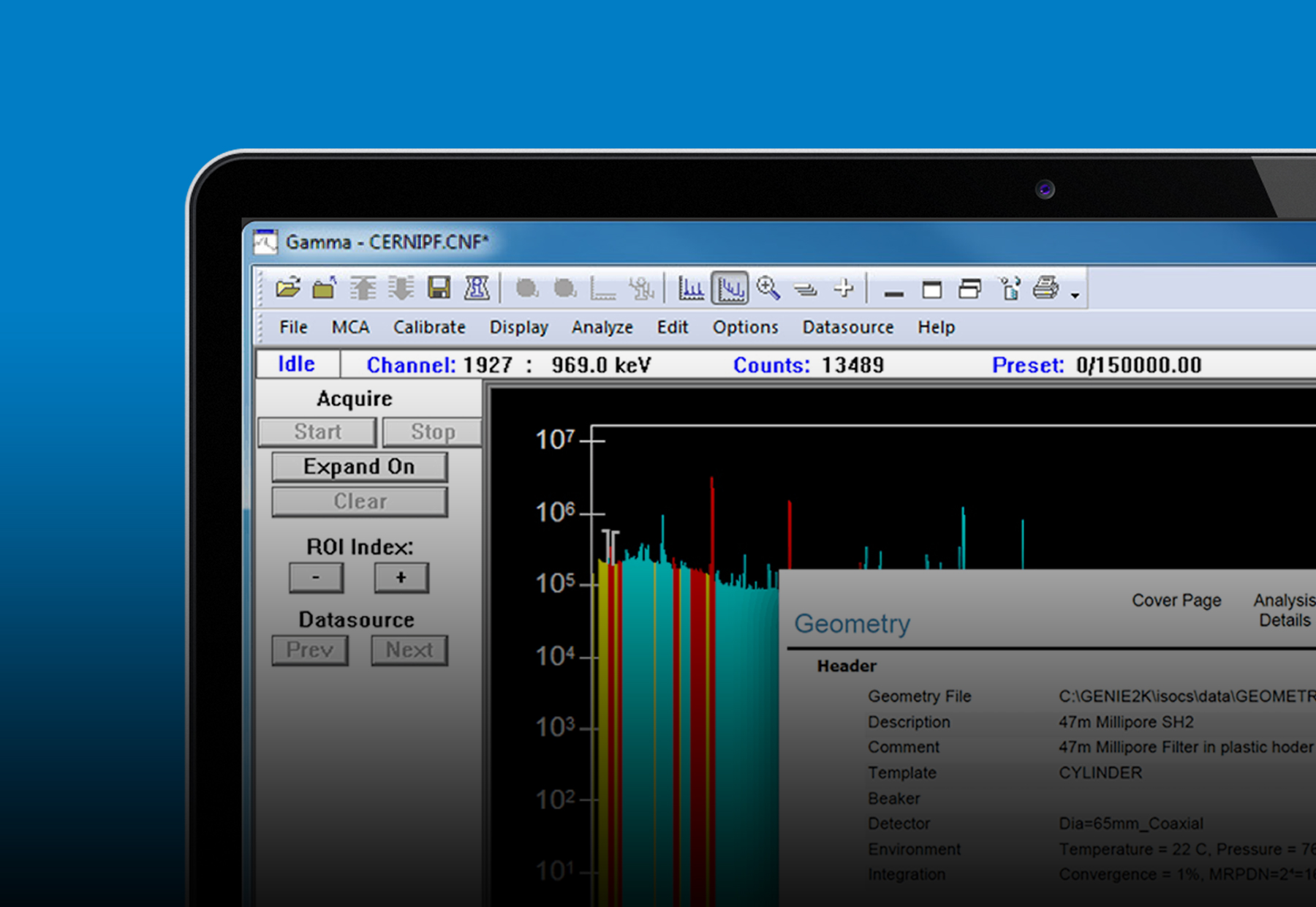Increase ROI Index with plus button

click(401, 577)
